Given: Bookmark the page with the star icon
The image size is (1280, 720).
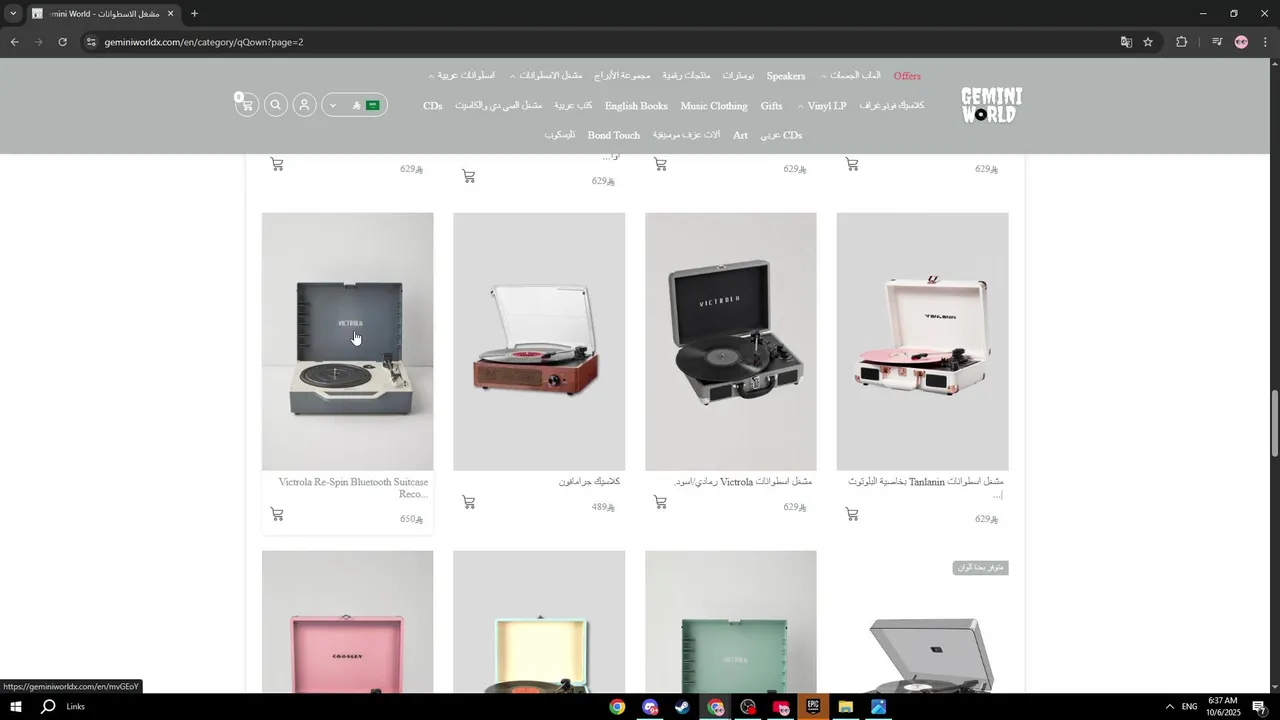Looking at the screenshot, I should click(x=1148, y=42).
